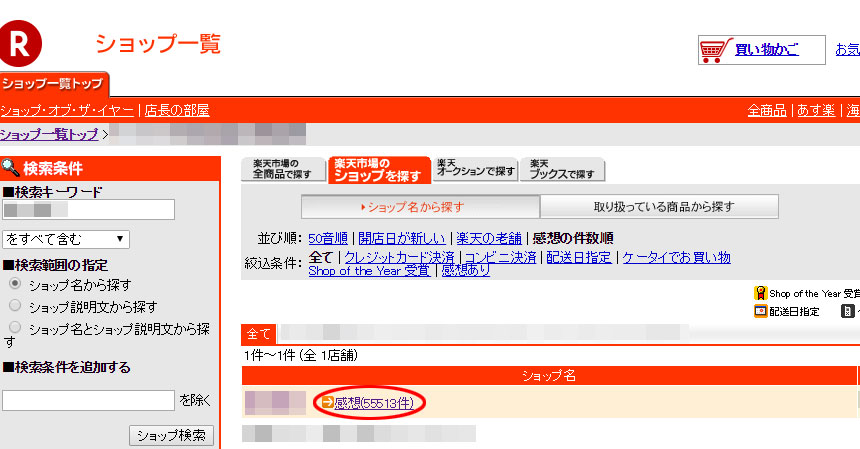Viewport: 860px width, 449px height.
Task: Select ショップ説明文から探す radio button
Action: [x=15, y=305]
